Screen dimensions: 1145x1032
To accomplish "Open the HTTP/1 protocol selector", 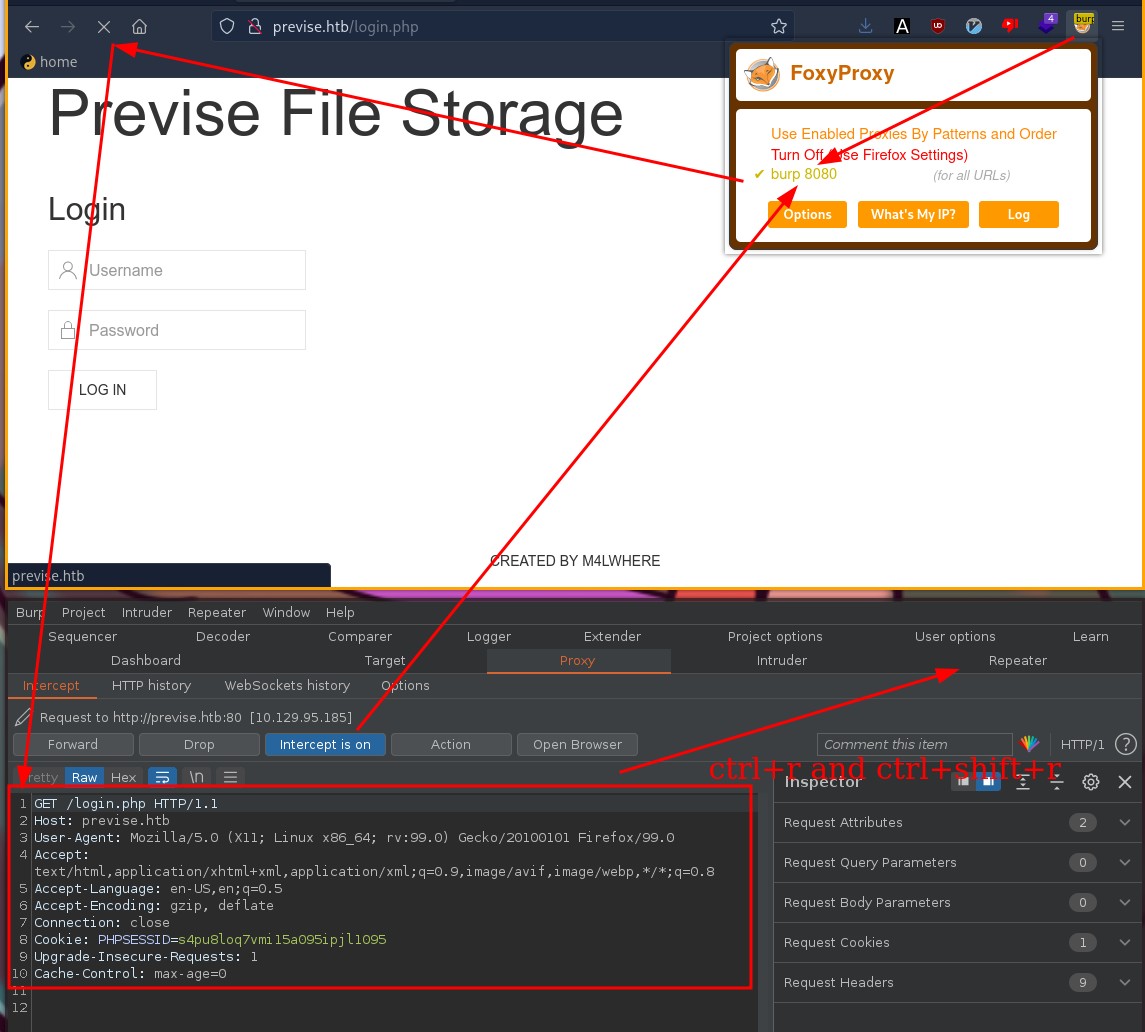I will coord(1081,744).
